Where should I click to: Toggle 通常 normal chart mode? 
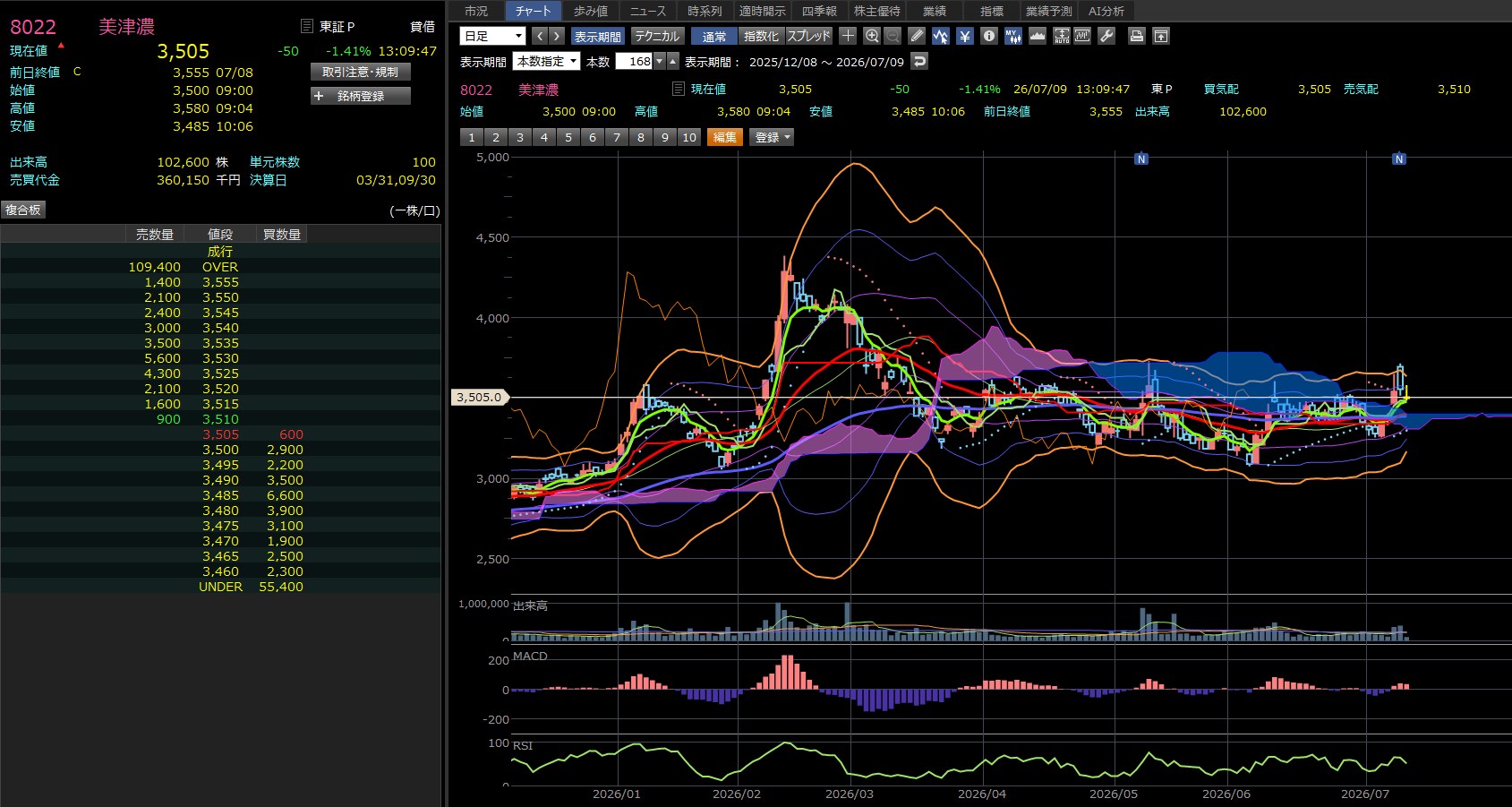click(x=714, y=36)
